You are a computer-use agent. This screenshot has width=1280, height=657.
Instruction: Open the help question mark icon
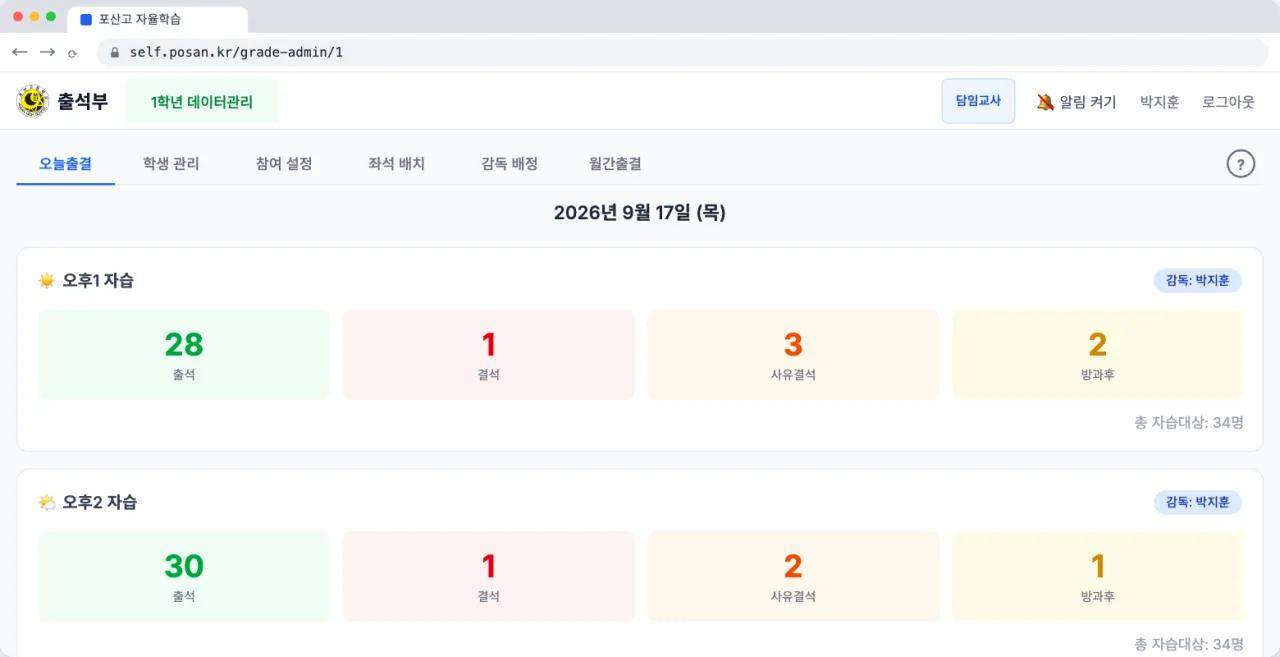pyautogui.click(x=1240, y=164)
